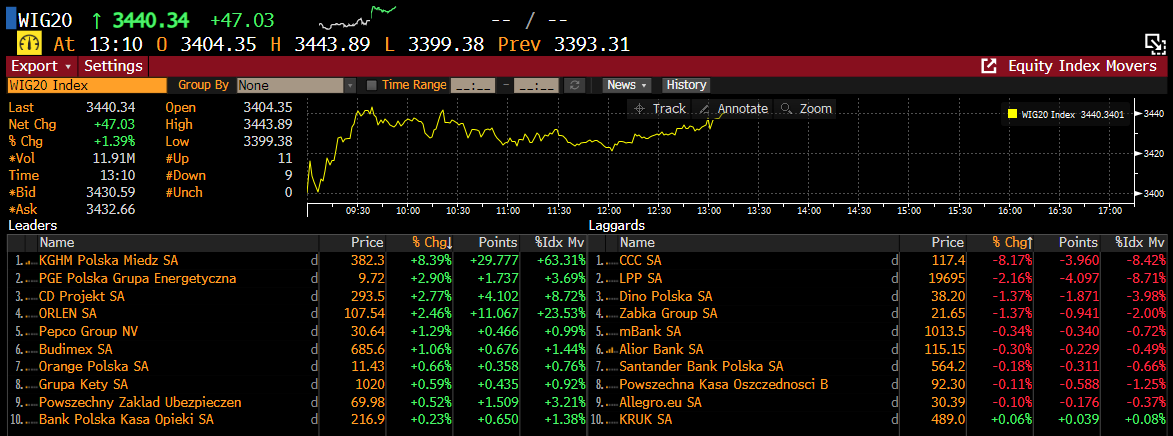
Task: Click CCC SA's -8.17% change value
Action: 1012,260
